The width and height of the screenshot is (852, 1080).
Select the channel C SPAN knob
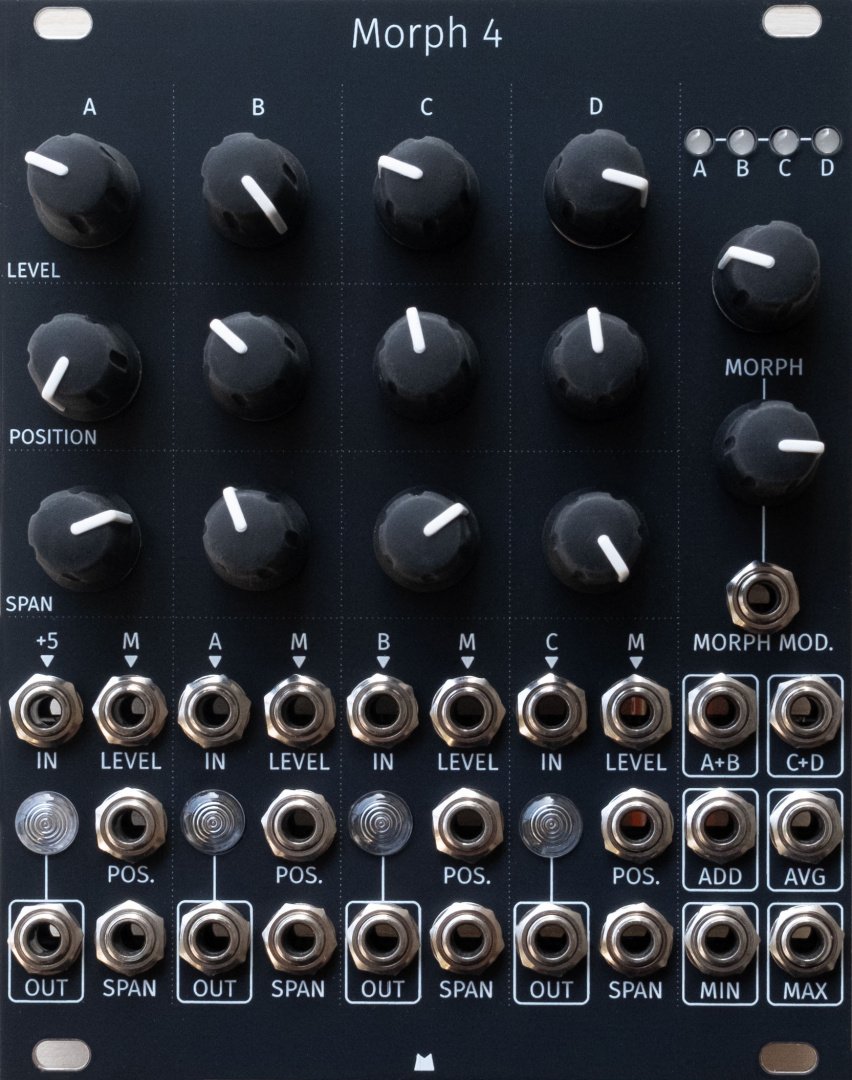[426, 539]
